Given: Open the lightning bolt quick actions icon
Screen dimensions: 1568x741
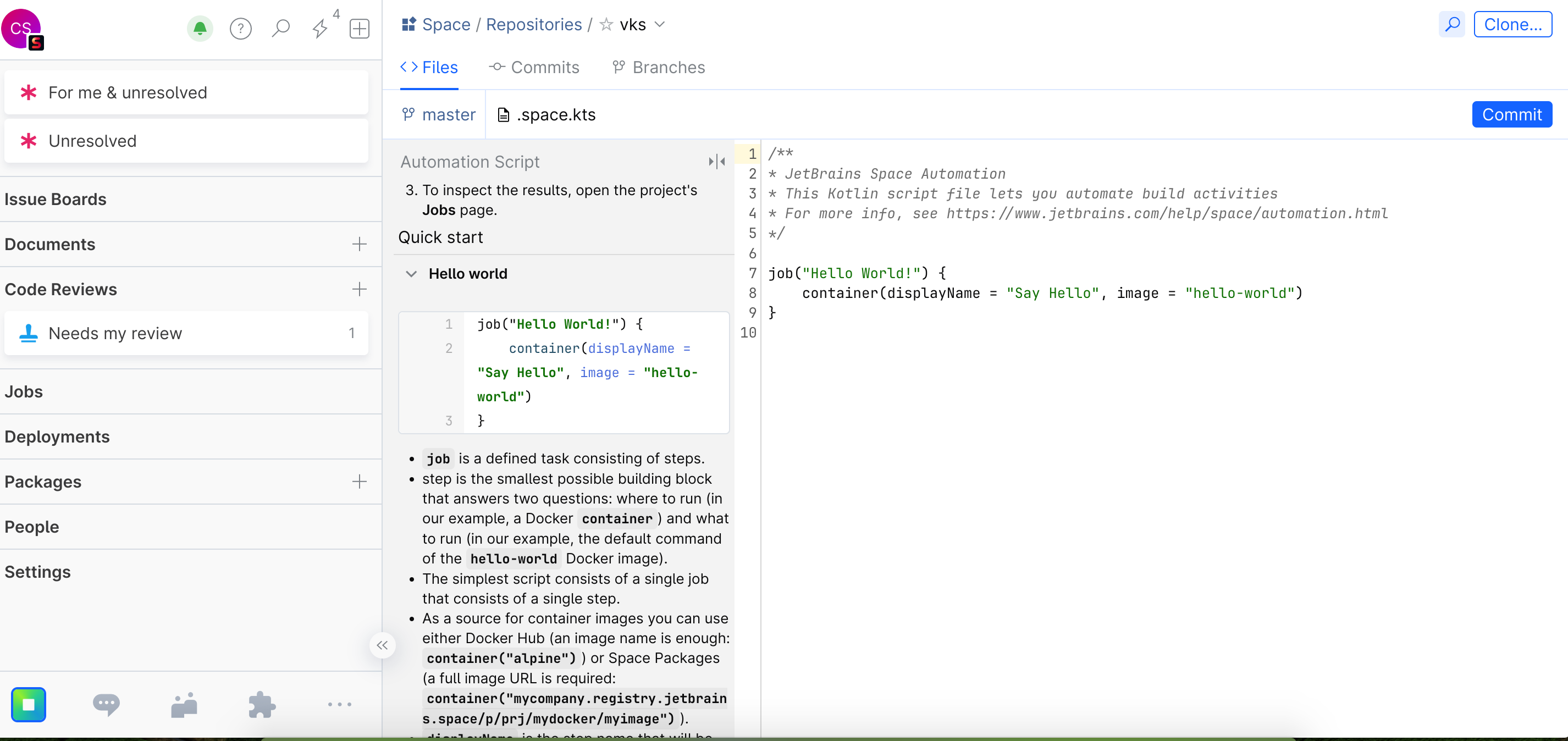Looking at the screenshot, I should [x=320, y=29].
